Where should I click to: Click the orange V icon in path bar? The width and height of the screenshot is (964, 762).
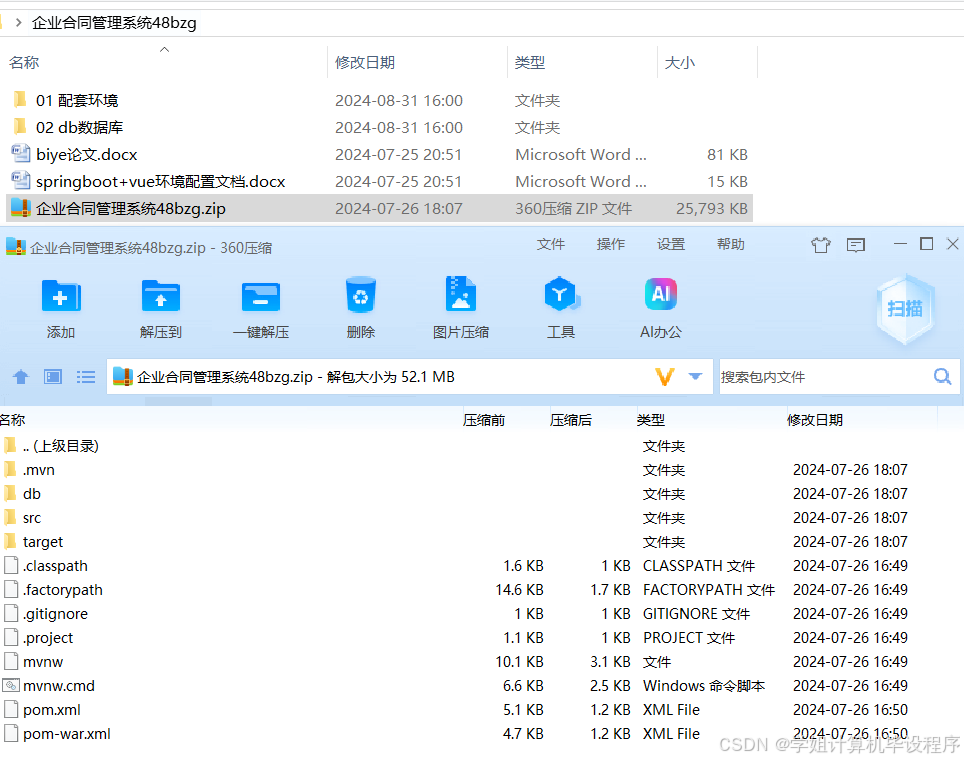coord(665,376)
